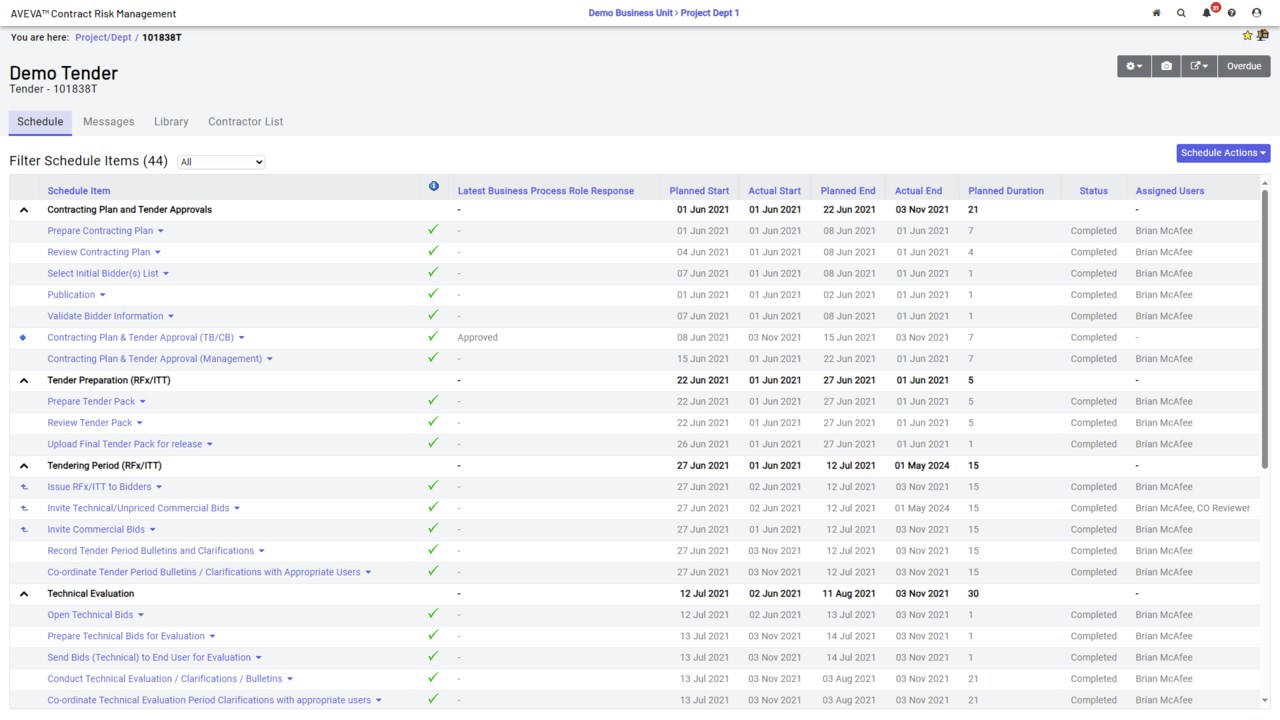The image size is (1280, 720).
Task: Open the help question mark icon
Action: [1232, 13]
